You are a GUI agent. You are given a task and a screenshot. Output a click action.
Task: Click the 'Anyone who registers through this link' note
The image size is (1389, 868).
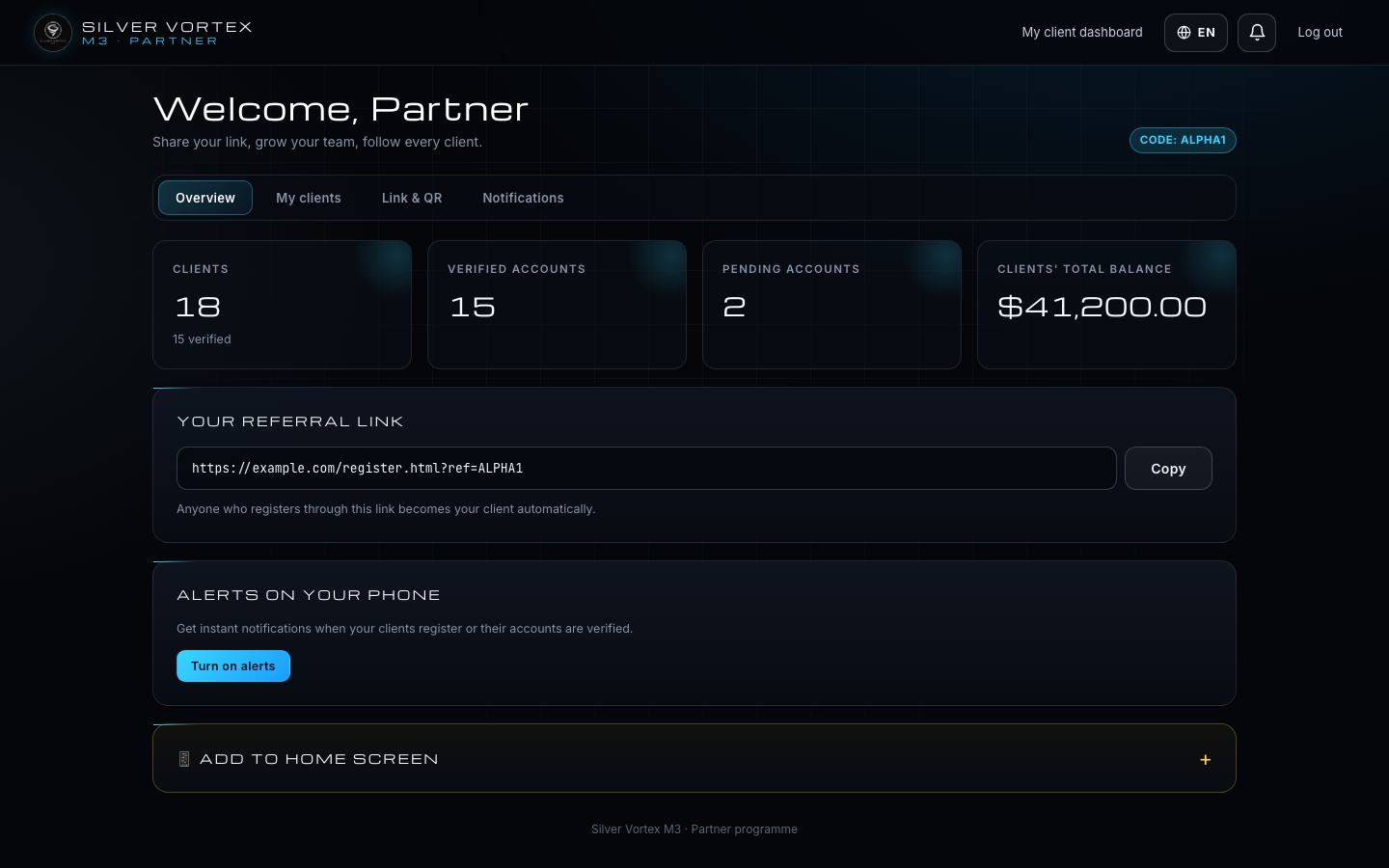(x=386, y=509)
